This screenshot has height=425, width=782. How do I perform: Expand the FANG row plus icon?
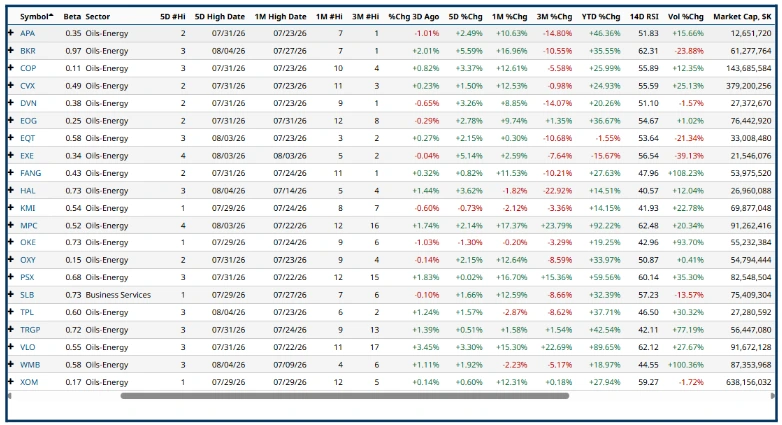(x=10, y=173)
